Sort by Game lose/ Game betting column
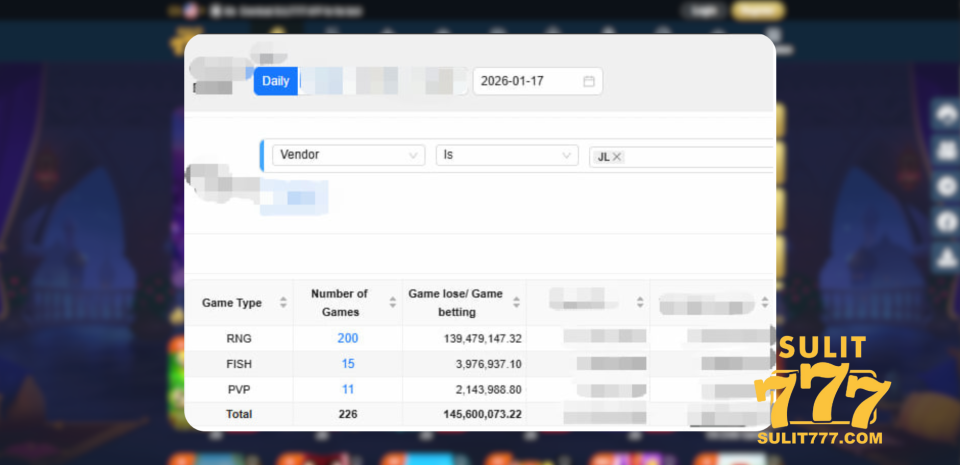Image resolution: width=960 pixels, height=465 pixels. (516, 302)
